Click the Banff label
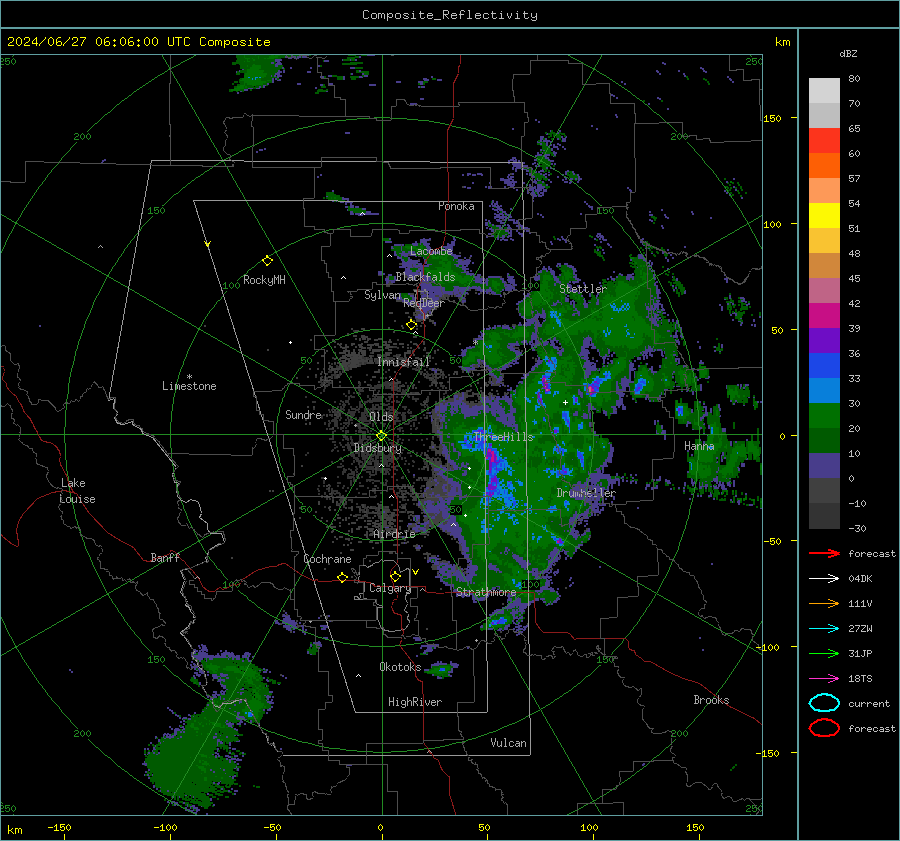 (165, 557)
